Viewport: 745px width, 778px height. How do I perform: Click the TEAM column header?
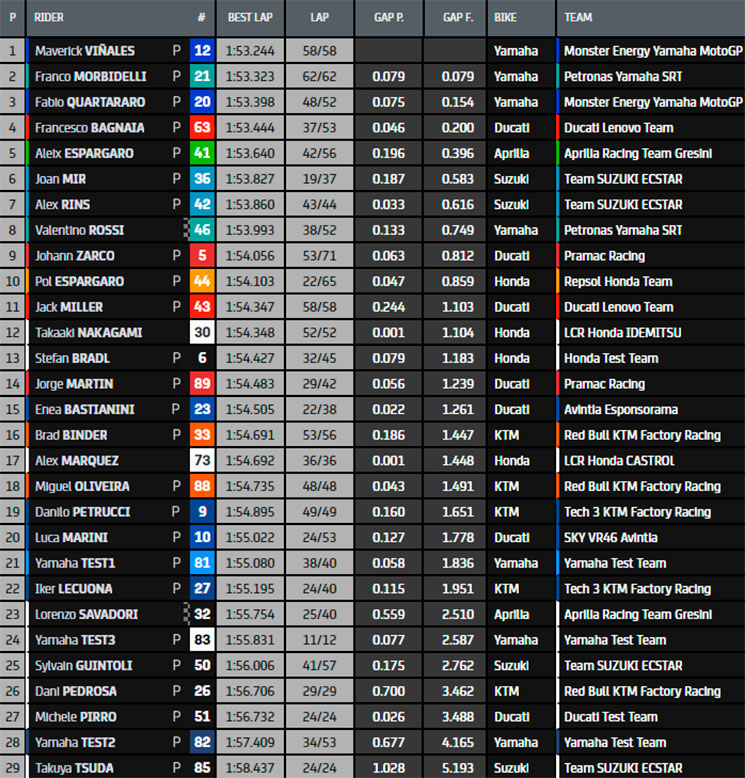pos(578,17)
